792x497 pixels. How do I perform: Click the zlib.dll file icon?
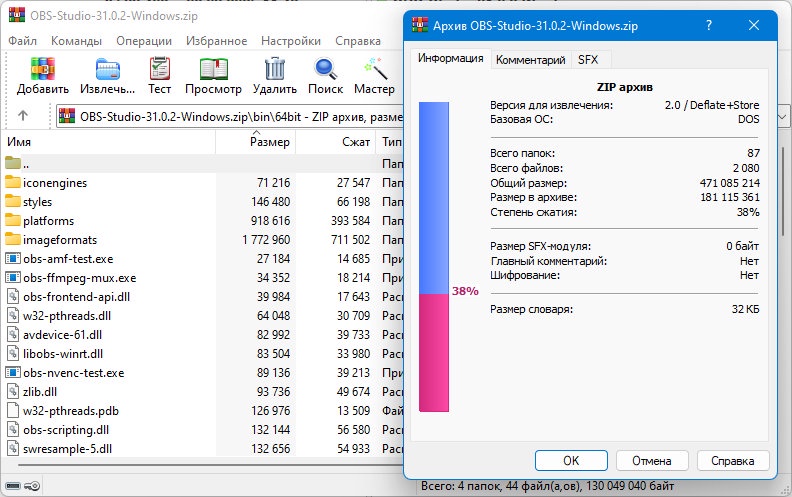coord(13,391)
